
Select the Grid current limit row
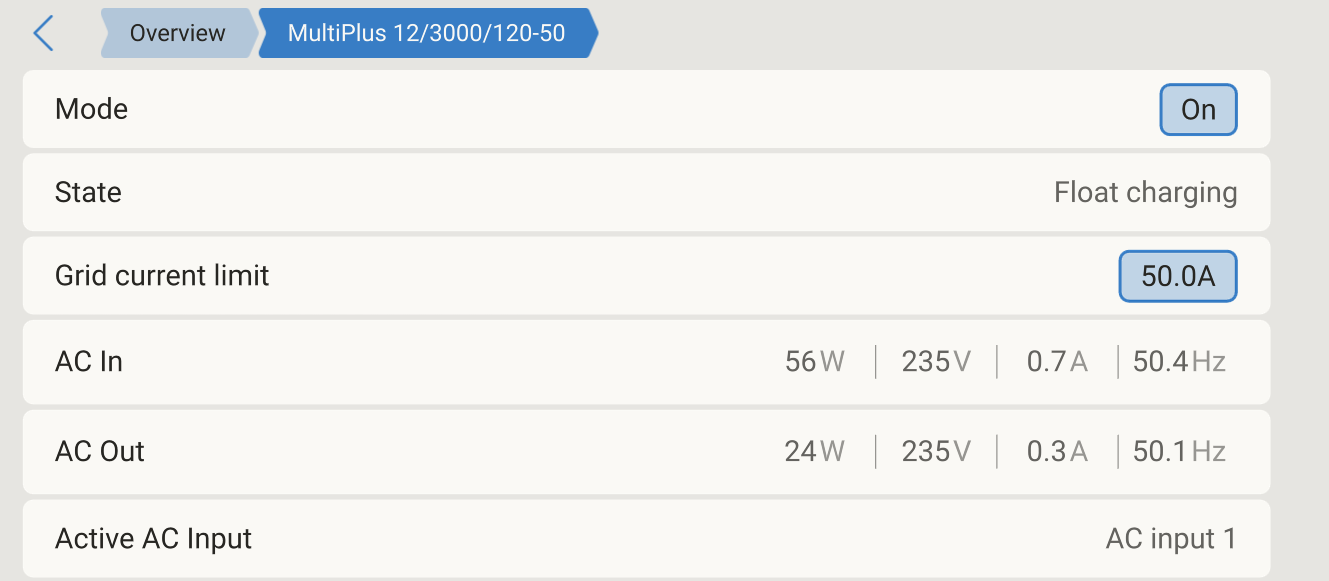pyautogui.click(x=646, y=276)
